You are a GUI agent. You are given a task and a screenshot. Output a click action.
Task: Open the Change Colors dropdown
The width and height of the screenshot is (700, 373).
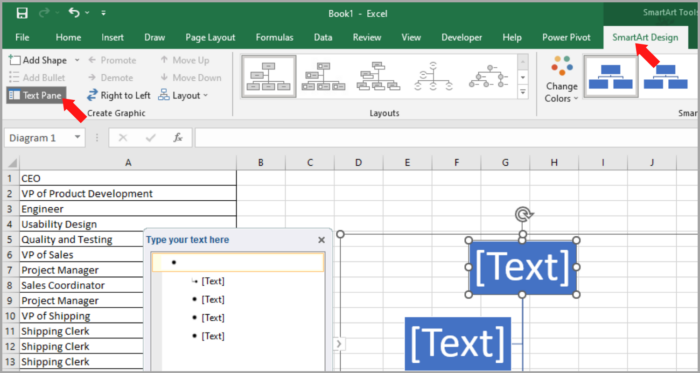click(561, 79)
